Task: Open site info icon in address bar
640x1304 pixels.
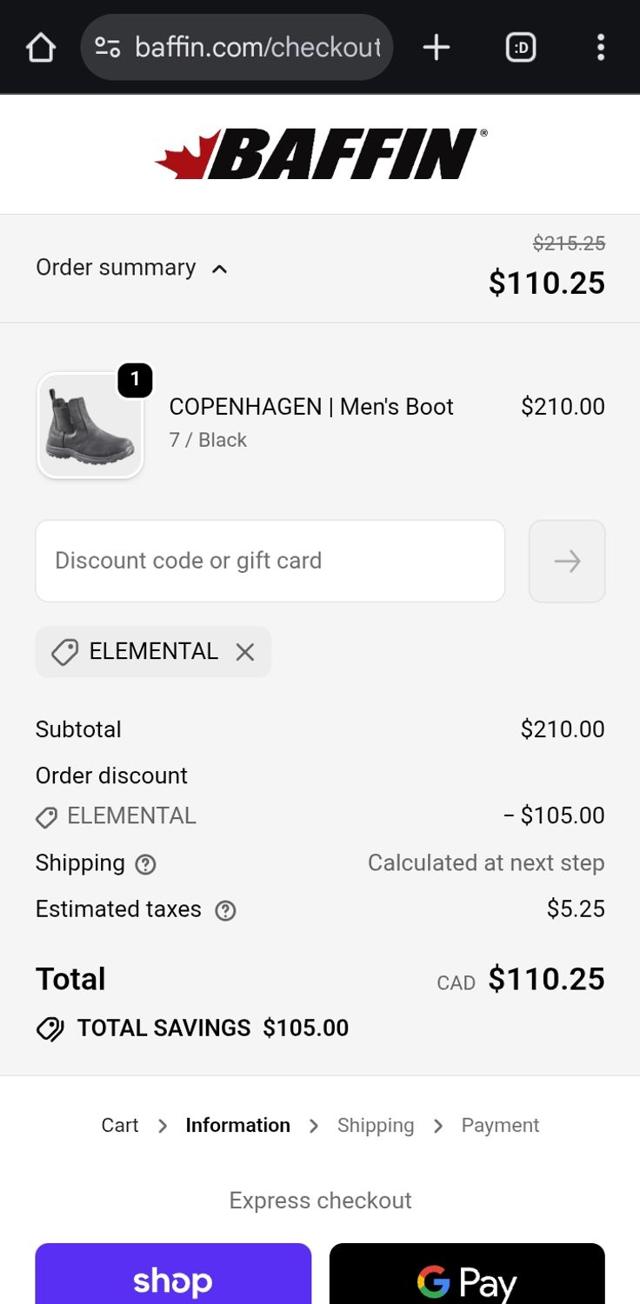Action: click(x=107, y=47)
